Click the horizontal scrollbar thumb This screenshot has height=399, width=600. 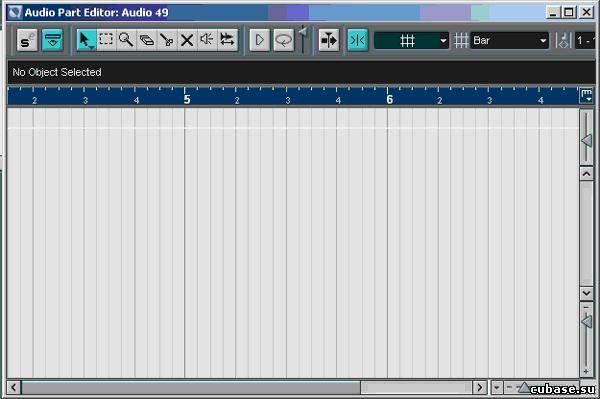pyautogui.click(x=191, y=388)
